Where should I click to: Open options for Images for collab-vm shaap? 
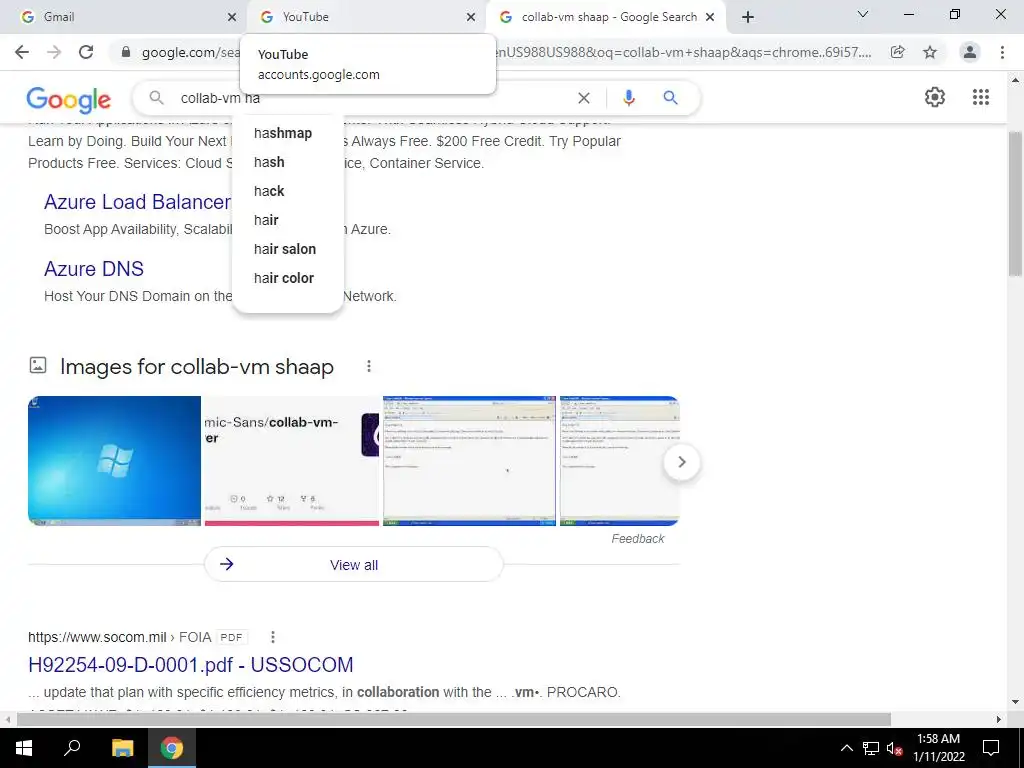pos(369,366)
